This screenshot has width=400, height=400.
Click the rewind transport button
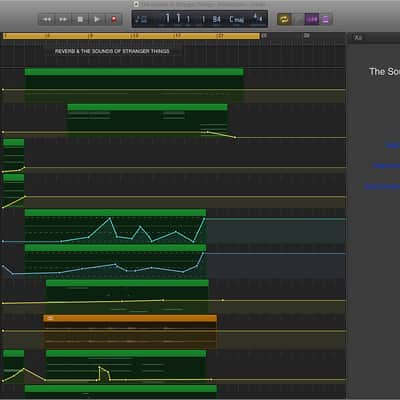(x=47, y=19)
